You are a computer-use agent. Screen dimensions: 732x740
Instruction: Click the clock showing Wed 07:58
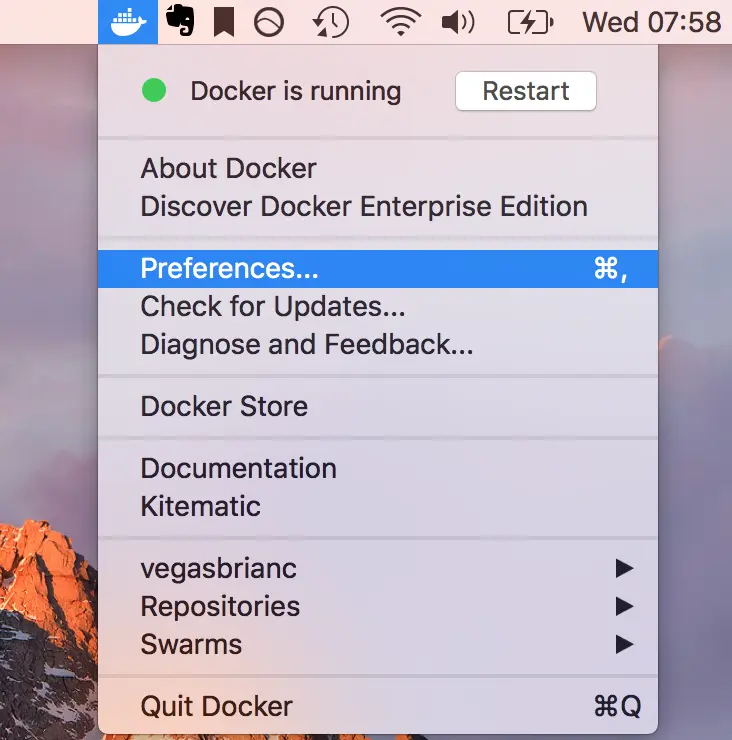tap(651, 22)
